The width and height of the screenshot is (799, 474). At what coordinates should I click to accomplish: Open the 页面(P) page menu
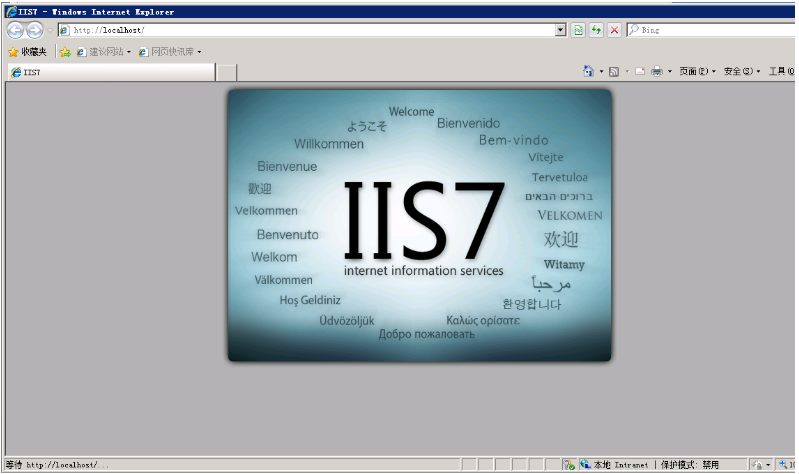(697, 71)
